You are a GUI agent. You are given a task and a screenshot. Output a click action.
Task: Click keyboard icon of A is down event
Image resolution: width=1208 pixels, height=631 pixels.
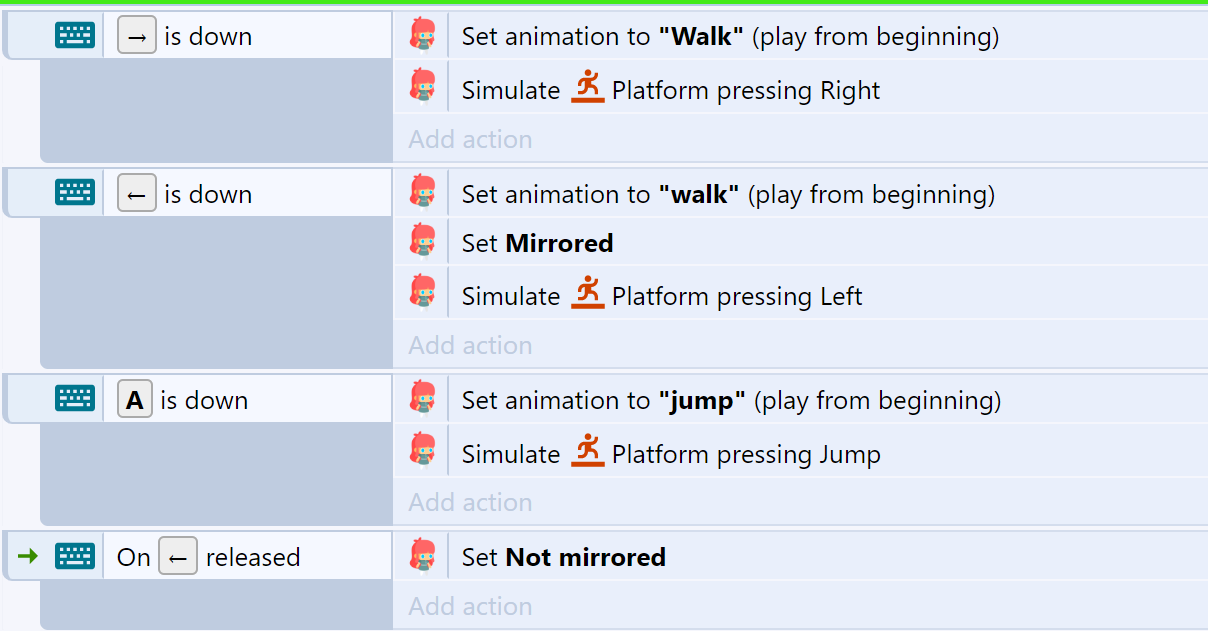75,399
